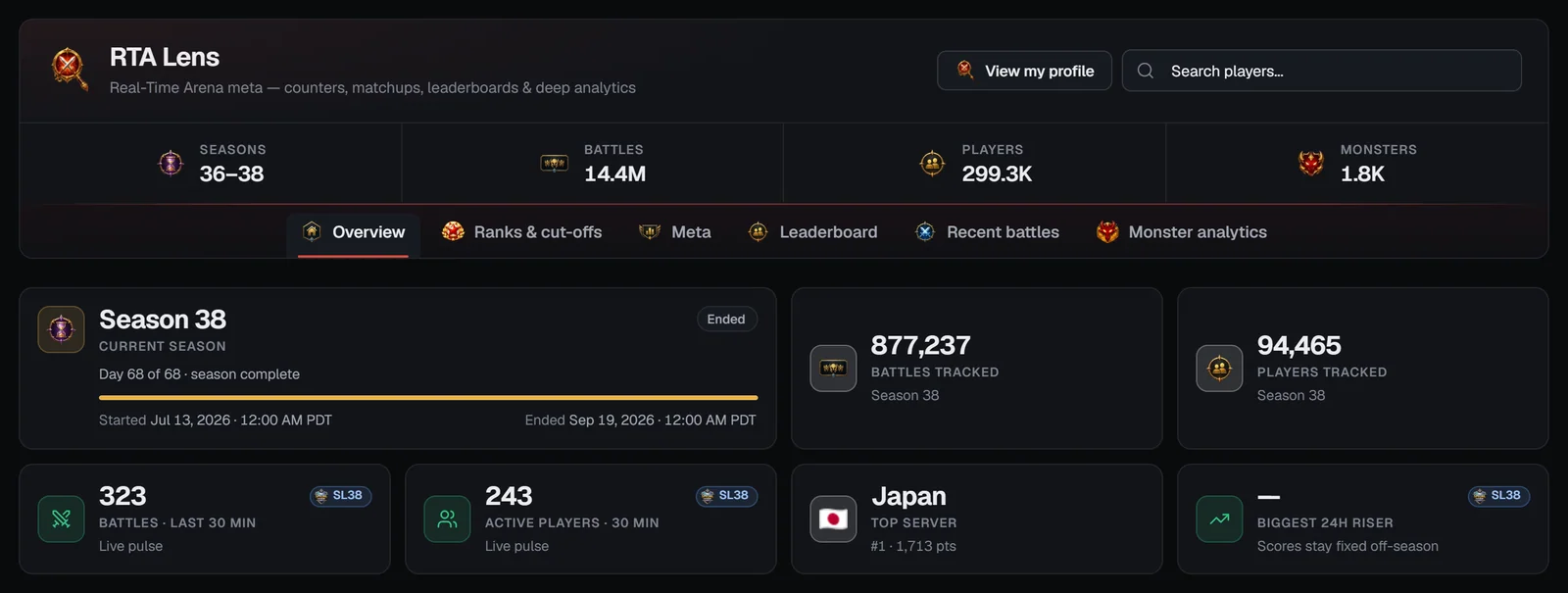Click the Monsters demon mask icon

(x=1311, y=163)
